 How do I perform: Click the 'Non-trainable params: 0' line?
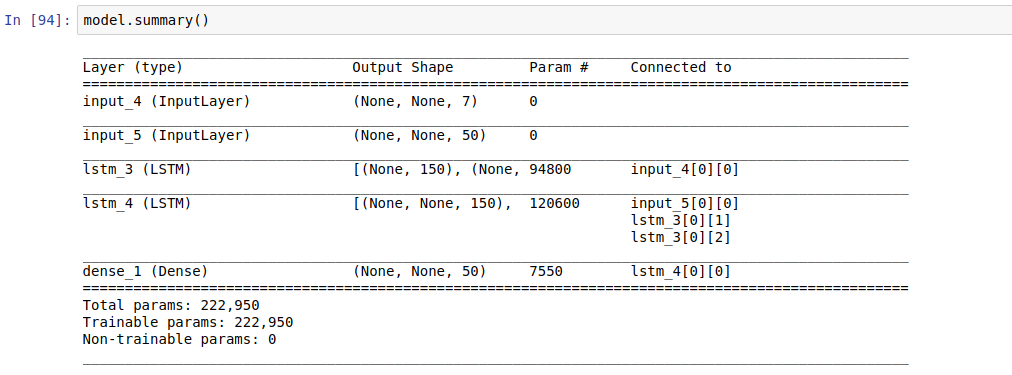pos(179,339)
